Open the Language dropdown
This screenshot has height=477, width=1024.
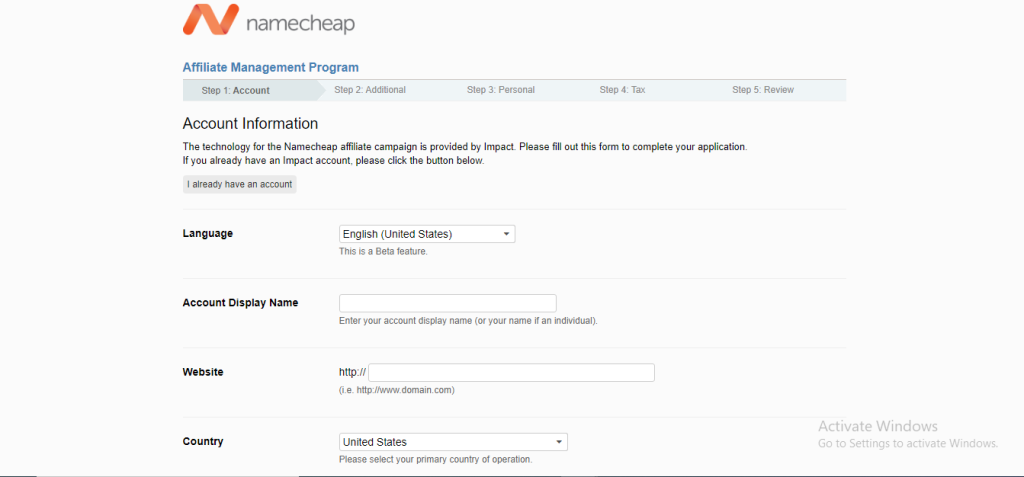pyautogui.click(x=427, y=234)
